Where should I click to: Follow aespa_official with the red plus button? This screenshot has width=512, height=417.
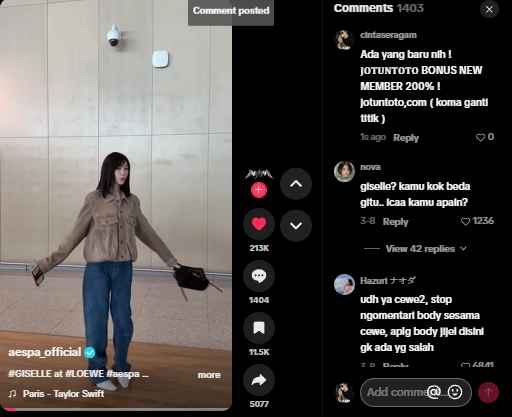[259, 190]
